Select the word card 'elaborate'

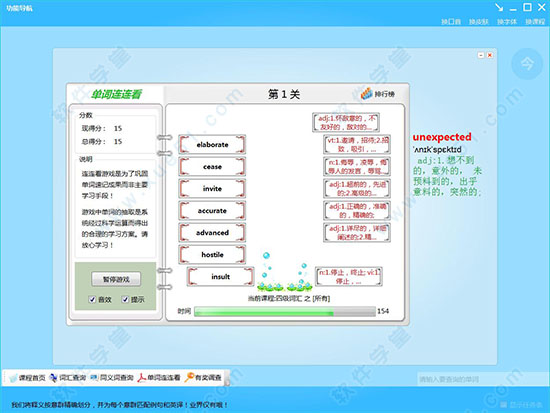coord(212,145)
